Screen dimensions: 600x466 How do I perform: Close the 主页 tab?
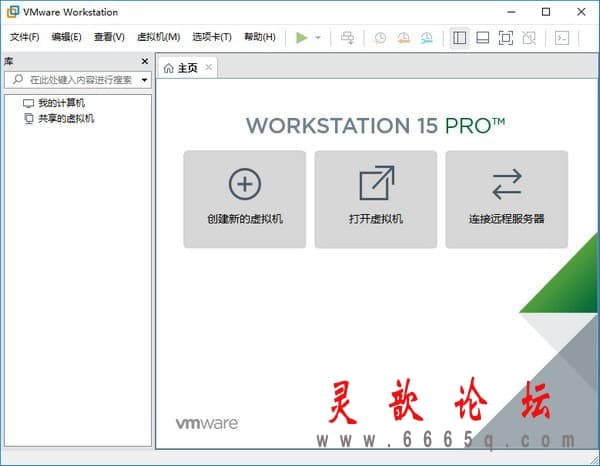(x=209, y=67)
